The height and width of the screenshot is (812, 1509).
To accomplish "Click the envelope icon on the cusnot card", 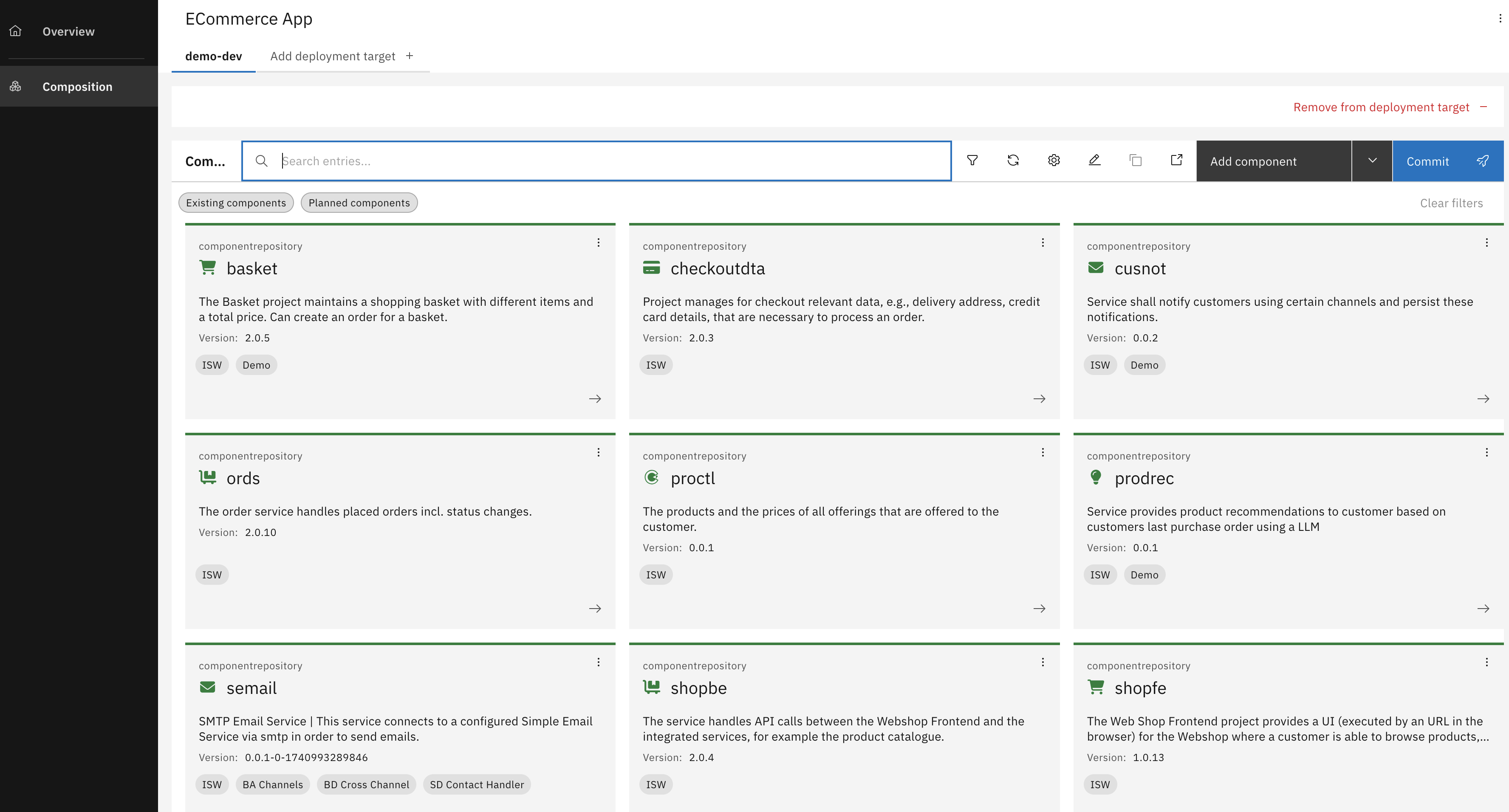I will coord(1096,267).
